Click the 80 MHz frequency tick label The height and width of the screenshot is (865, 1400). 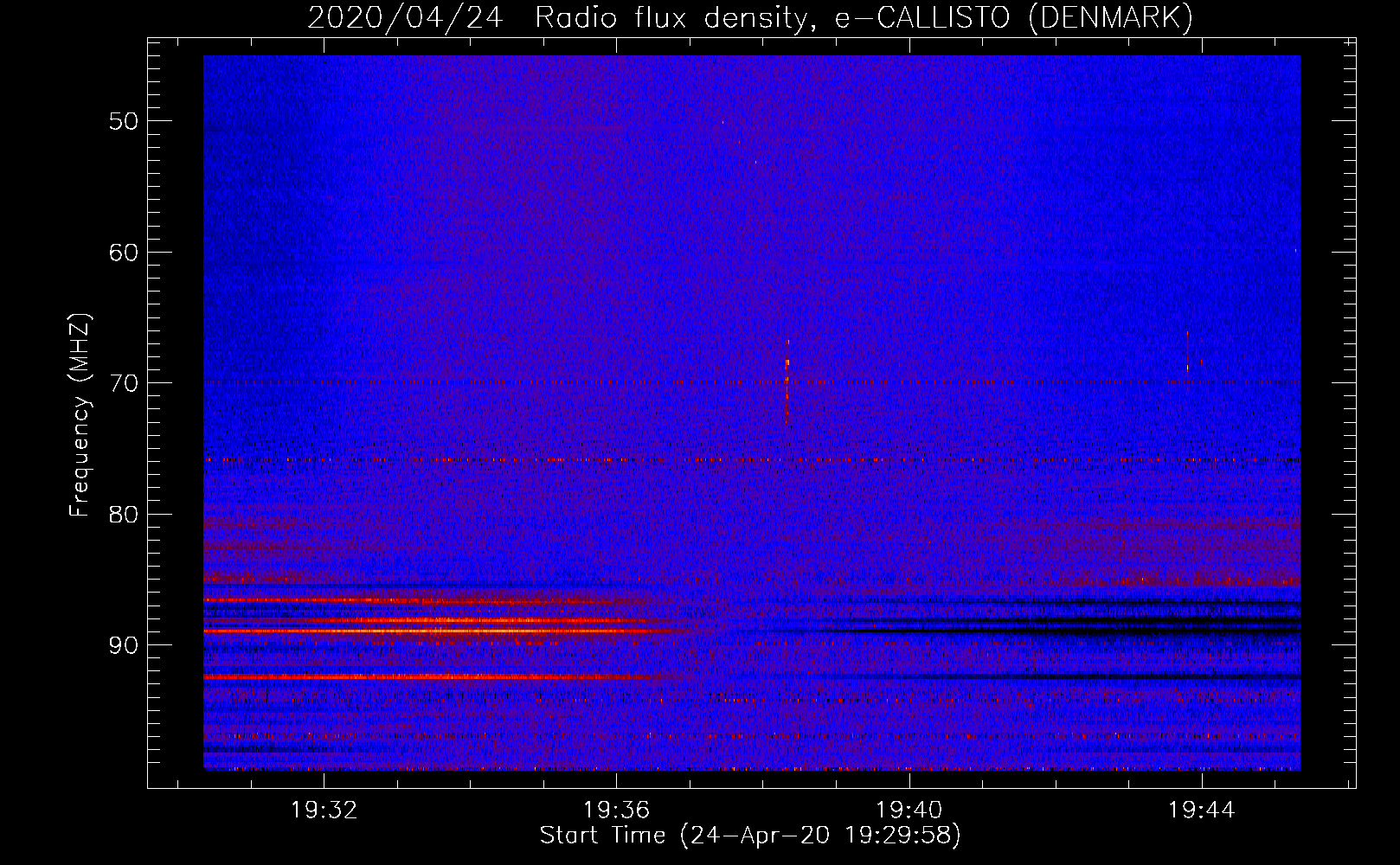124,515
